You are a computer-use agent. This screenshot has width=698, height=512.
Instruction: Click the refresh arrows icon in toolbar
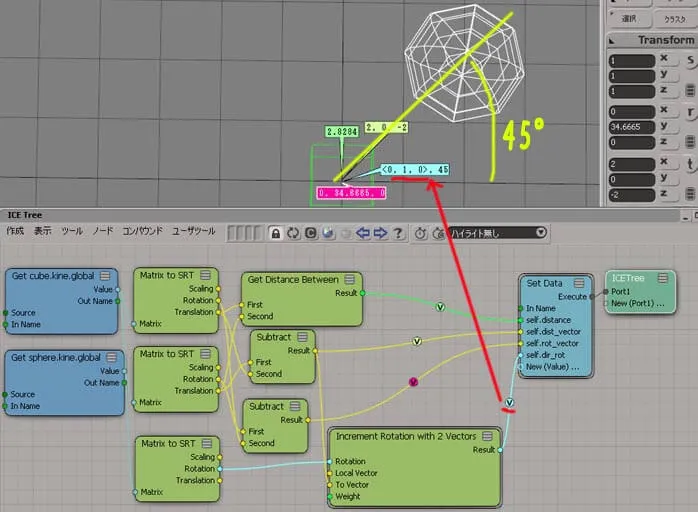pos(293,233)
